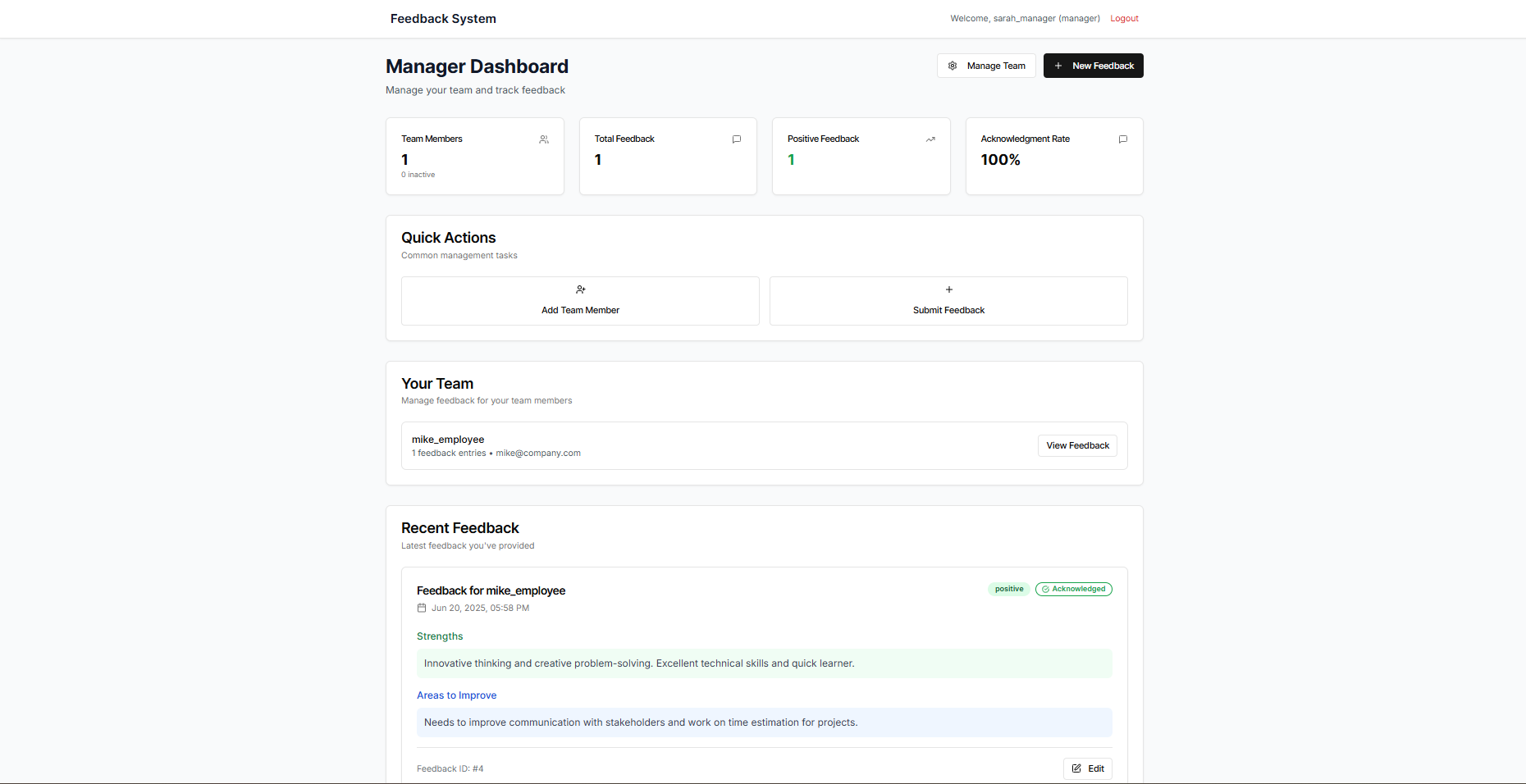Click the 100% Acknowledgment Rate value

click(x=1001, y=160)
